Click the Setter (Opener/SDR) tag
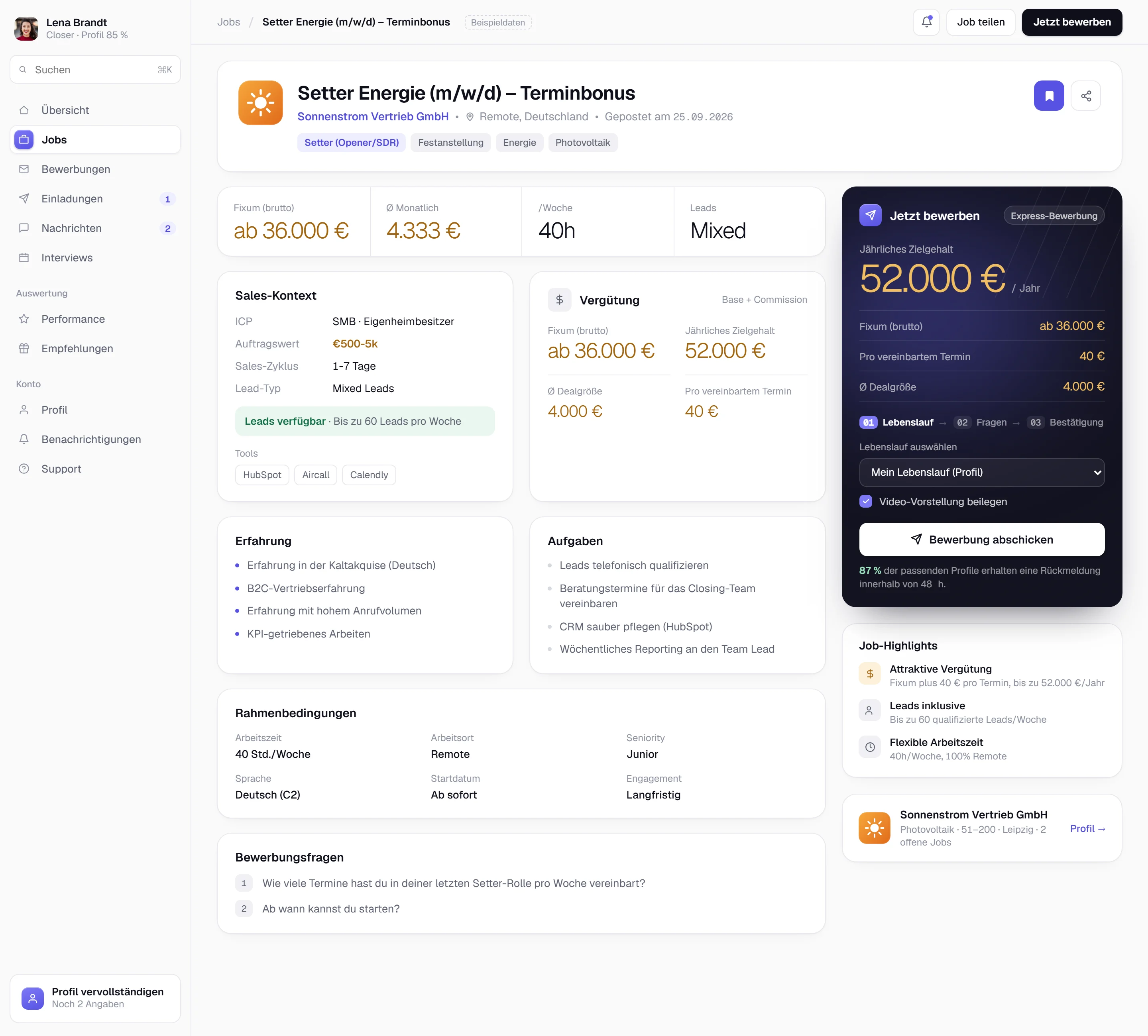 351,143
